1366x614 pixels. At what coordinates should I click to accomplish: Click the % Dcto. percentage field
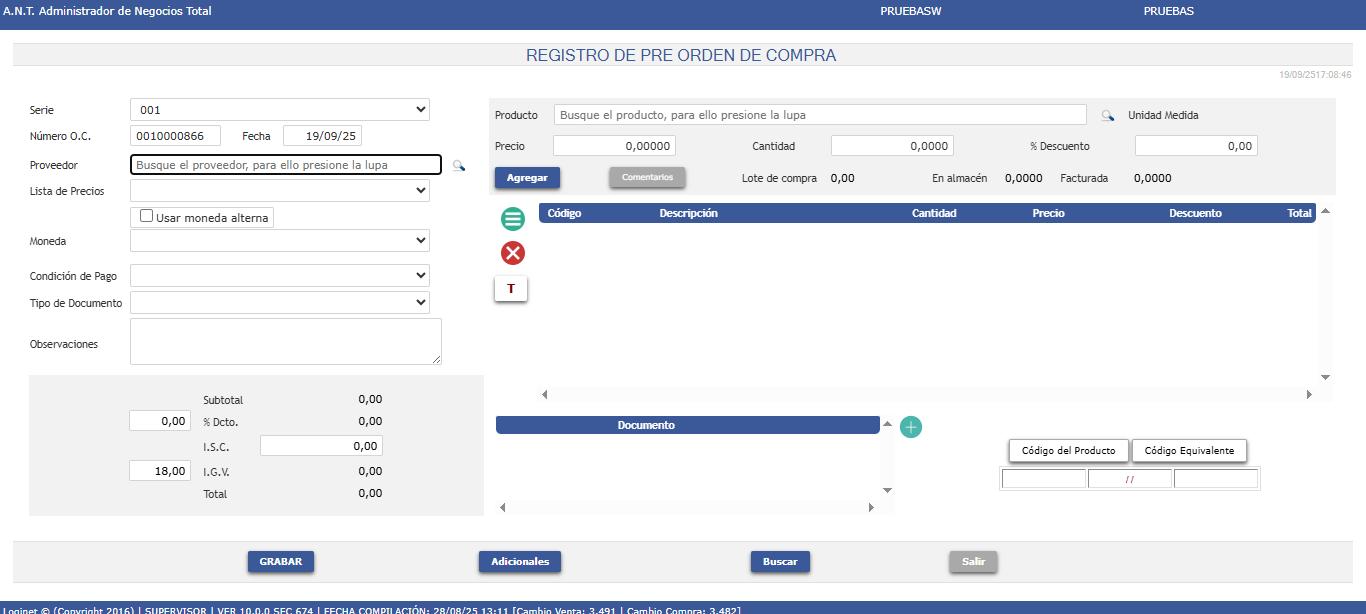(160, 421)
